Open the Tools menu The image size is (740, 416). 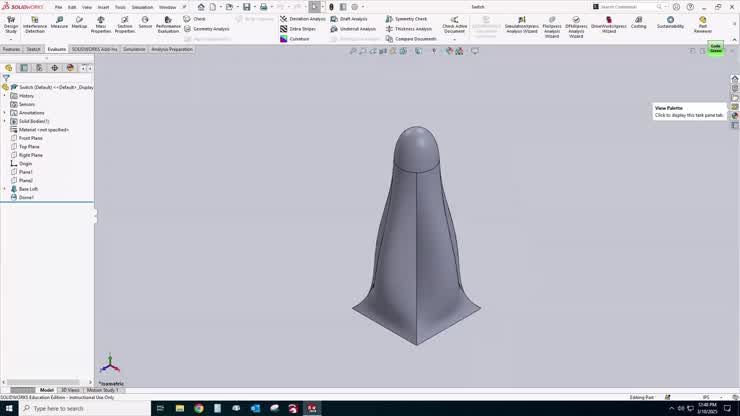click(x=120, y=7)
